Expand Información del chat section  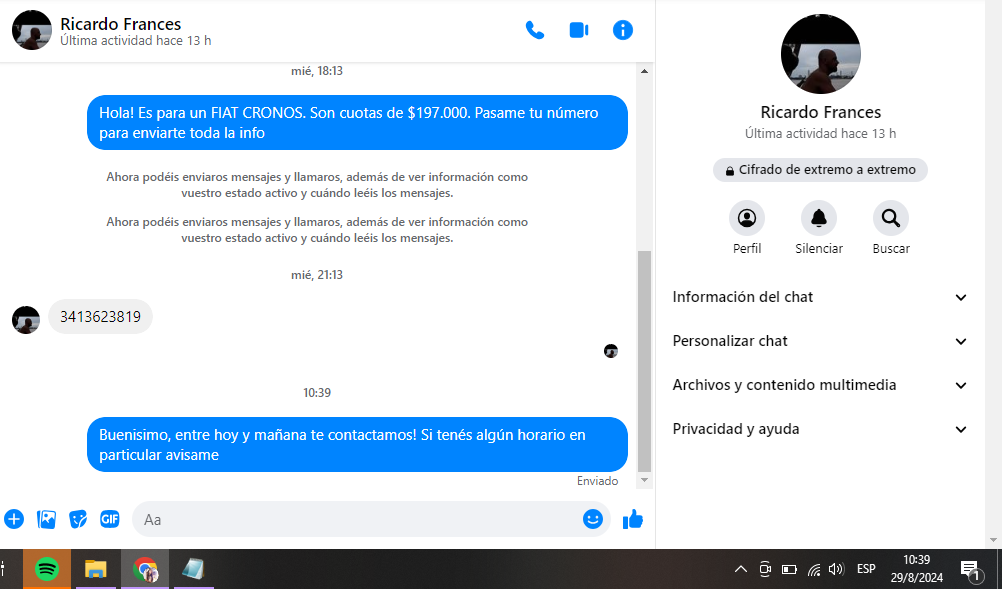820,297
